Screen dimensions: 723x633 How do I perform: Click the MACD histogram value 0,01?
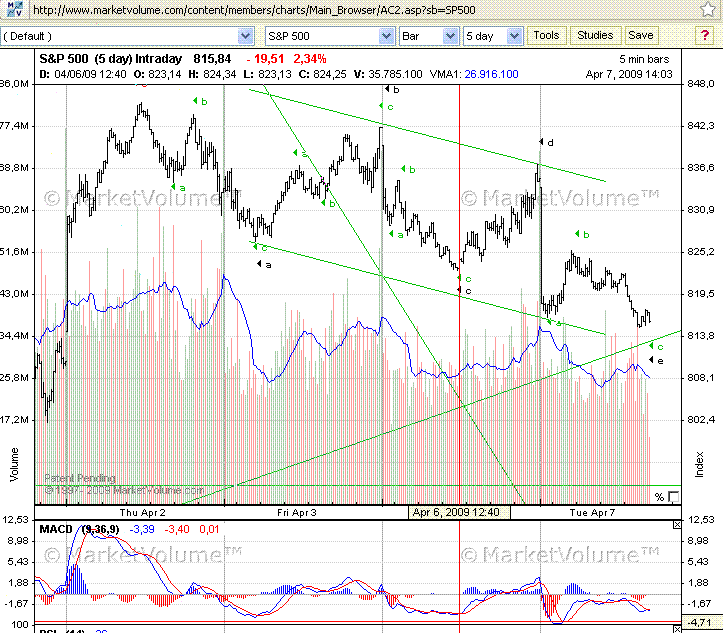209,529
